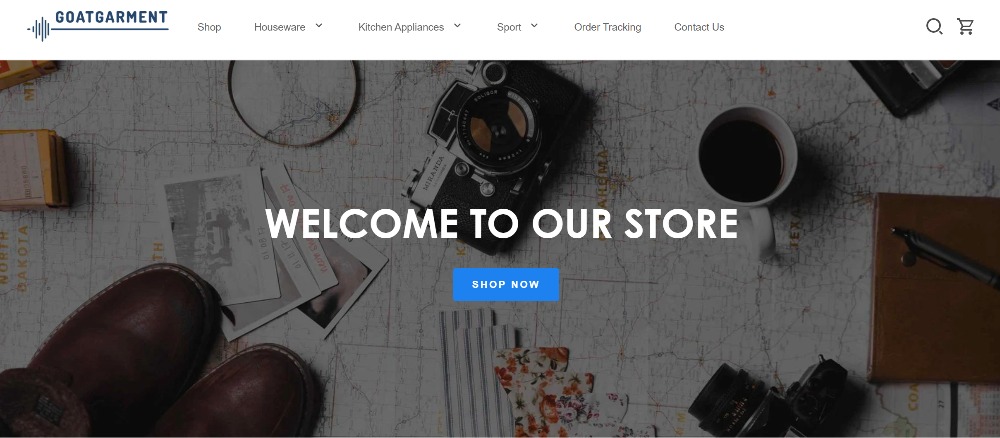Open the shopping cart icon
1000x438 pixels.
(x=965, y=27)
